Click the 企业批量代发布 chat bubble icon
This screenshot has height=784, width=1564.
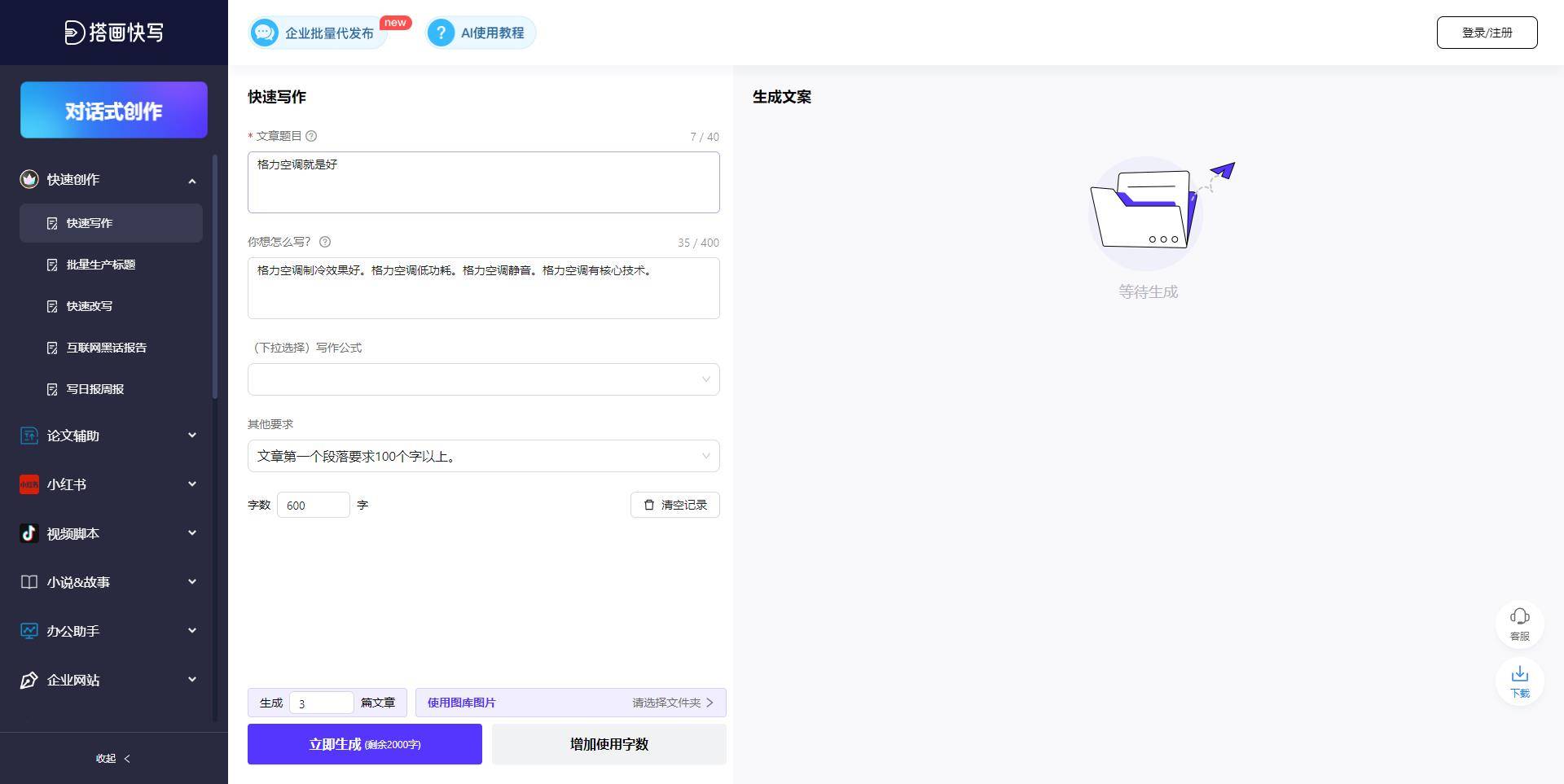click(x=264, y=33)
